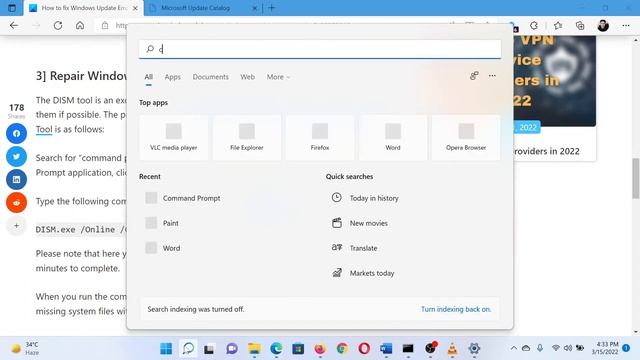640x360 pixels.
Task: Open search options ellipsis menu
Action: (492, 76)
